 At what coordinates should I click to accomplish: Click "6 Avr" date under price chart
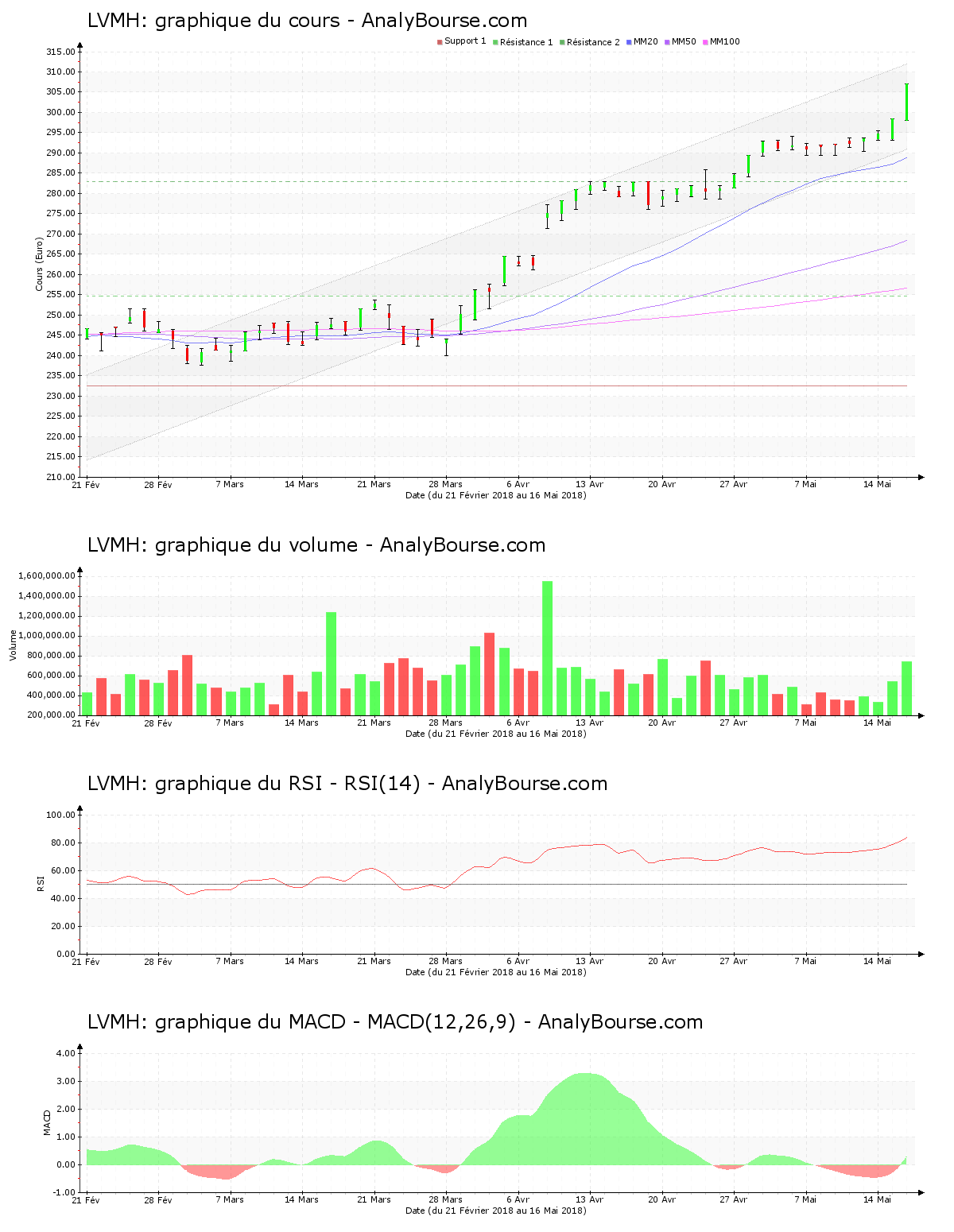click(518, 484)
